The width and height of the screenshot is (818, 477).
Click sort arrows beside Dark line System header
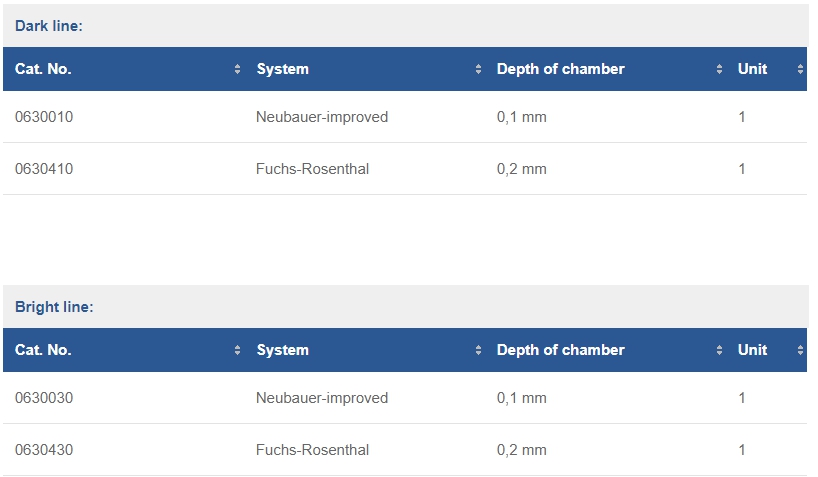coord(478,69)
